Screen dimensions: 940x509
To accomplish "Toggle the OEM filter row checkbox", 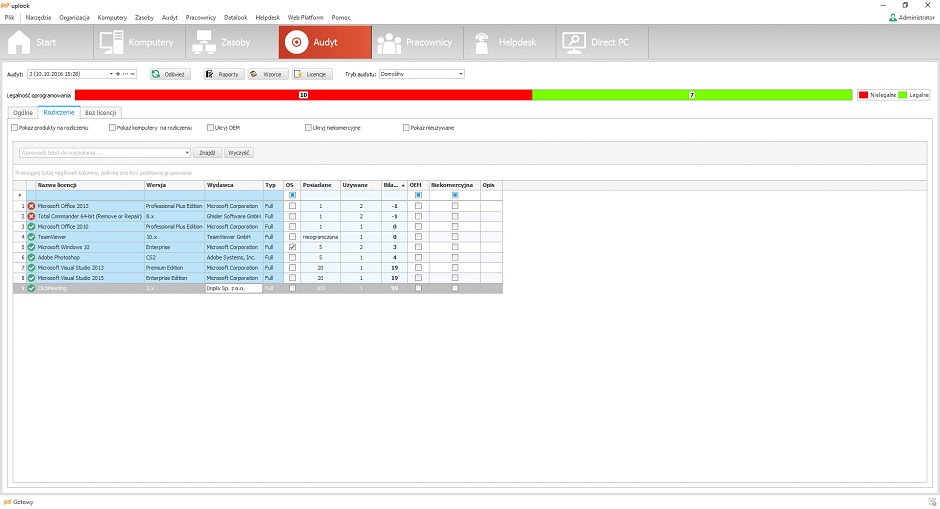I will (x=418, y=195).
